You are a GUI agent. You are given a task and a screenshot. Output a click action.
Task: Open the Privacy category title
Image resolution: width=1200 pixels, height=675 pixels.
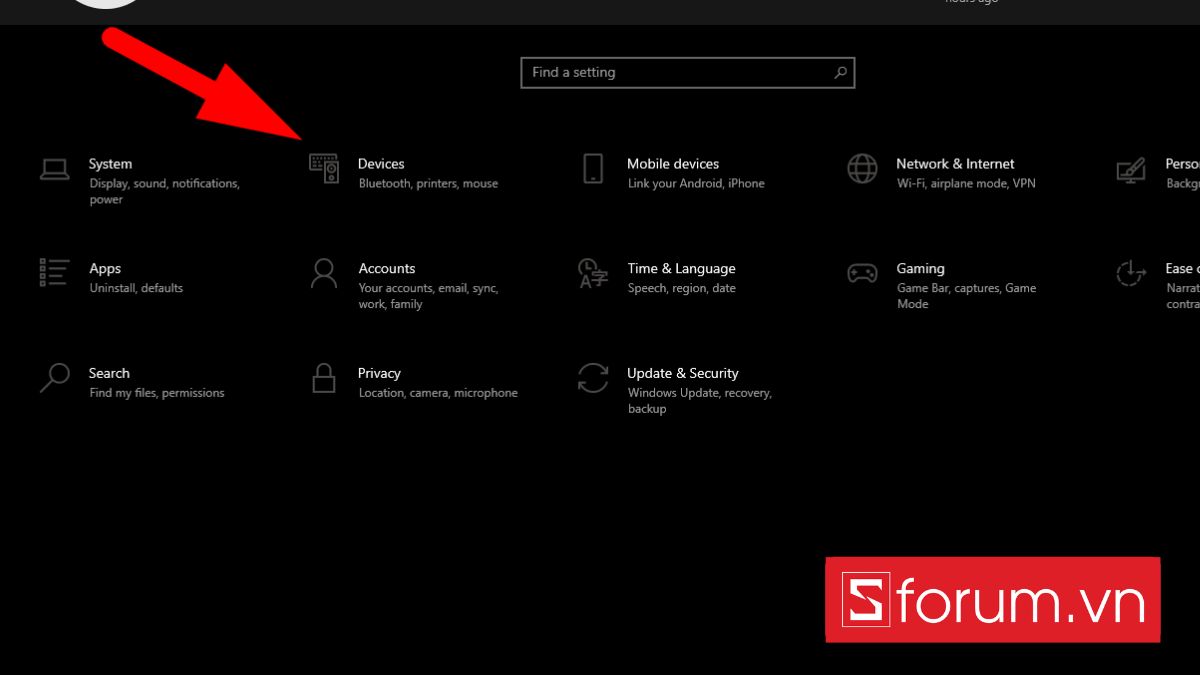point(379,374)
